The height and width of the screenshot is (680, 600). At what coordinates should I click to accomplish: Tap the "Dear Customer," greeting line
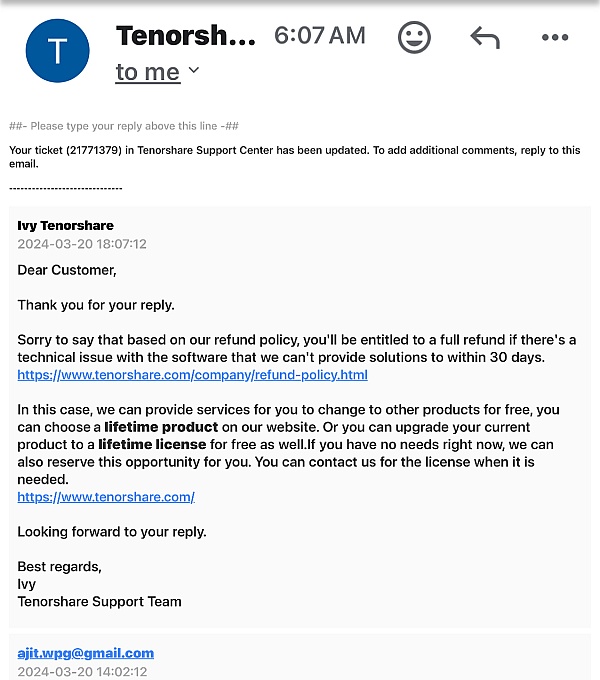[x=67, y=270]
